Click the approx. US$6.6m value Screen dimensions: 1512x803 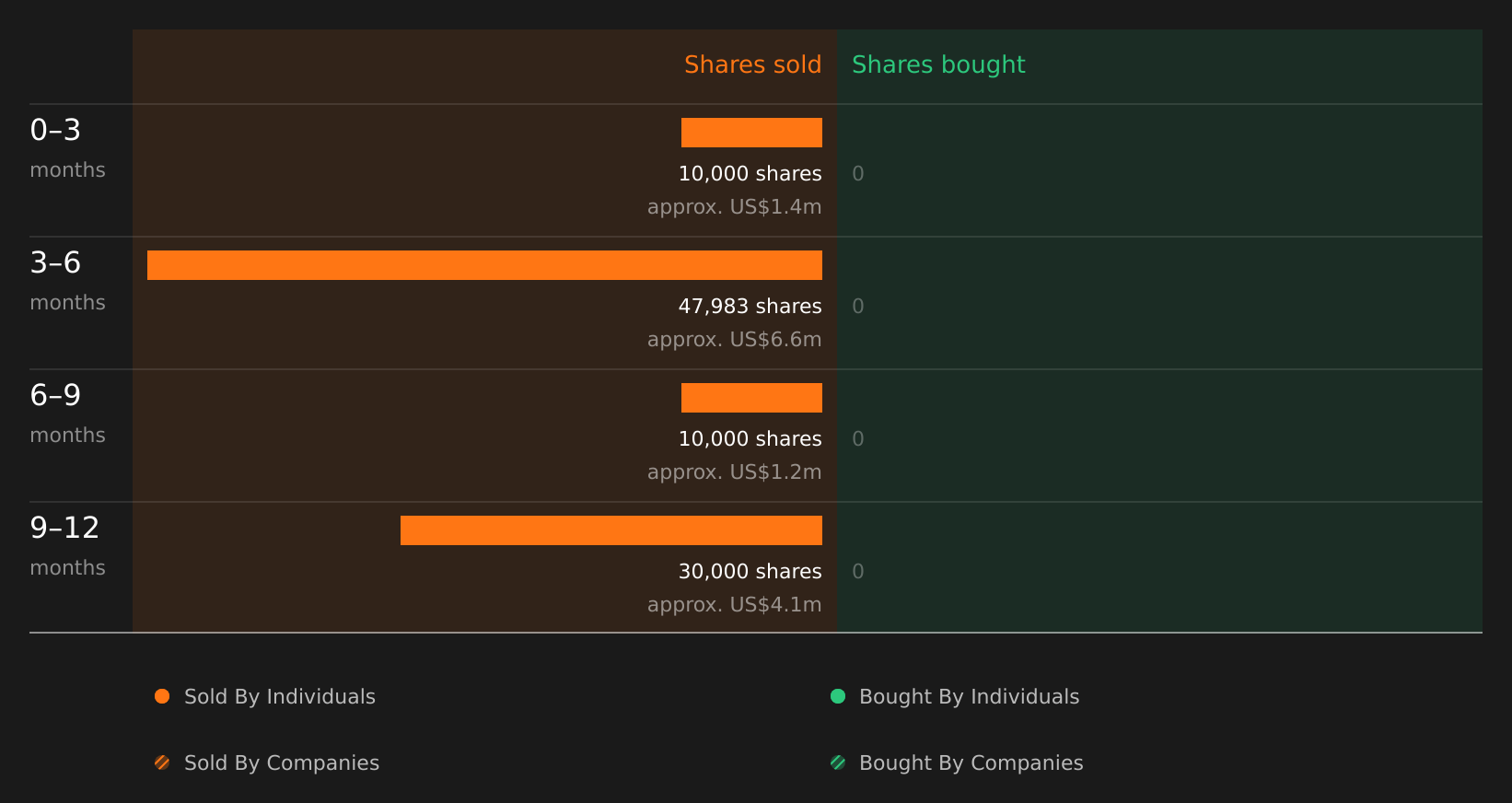[735, 340]
